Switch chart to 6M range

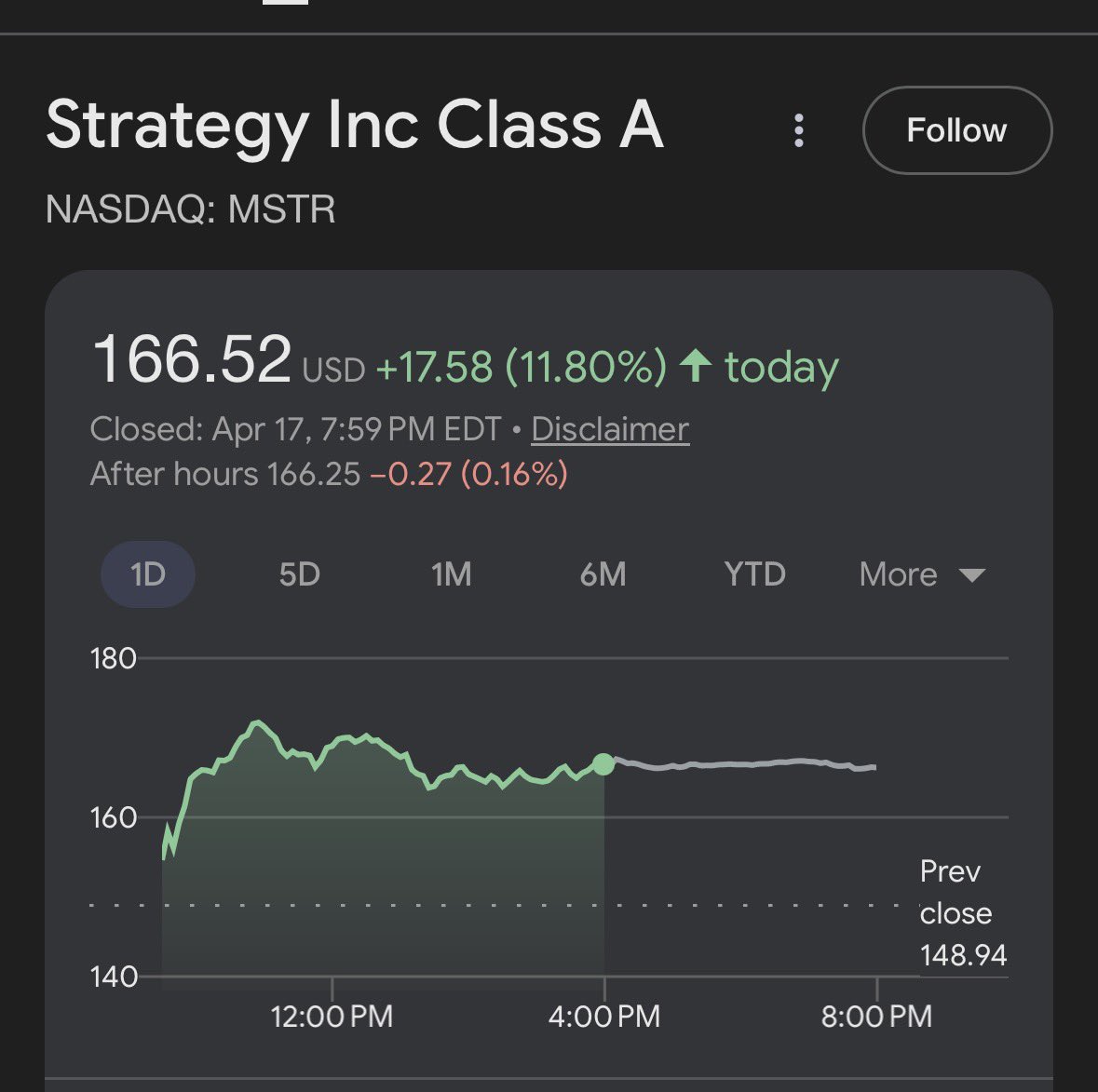pos(603,574)
